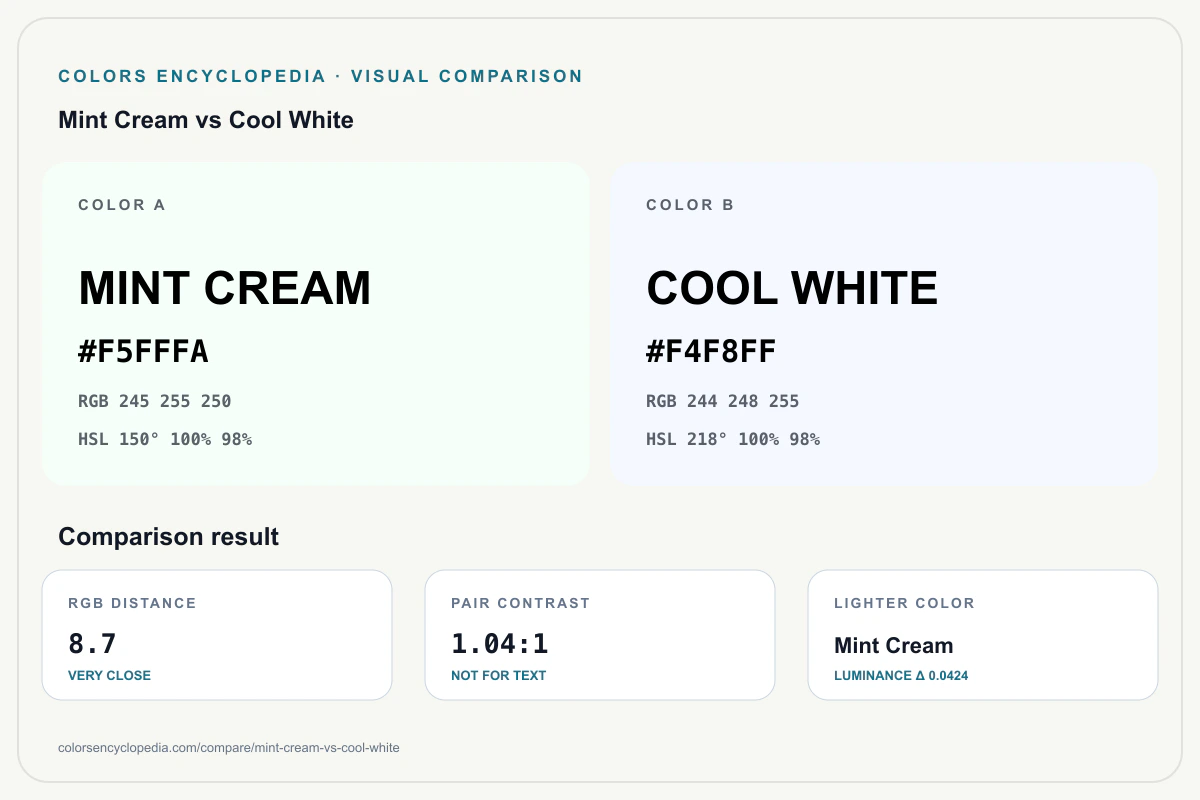The width and height of the screenshot is (1200, 800).
Task: Click the RGB 245 255 250 value
Action: [x=155, y=401]
